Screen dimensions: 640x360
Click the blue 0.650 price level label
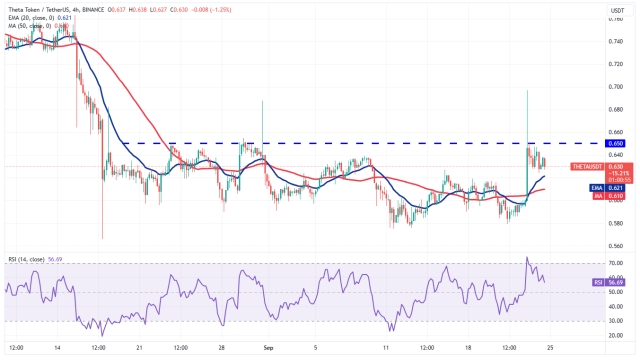(616, 143)
